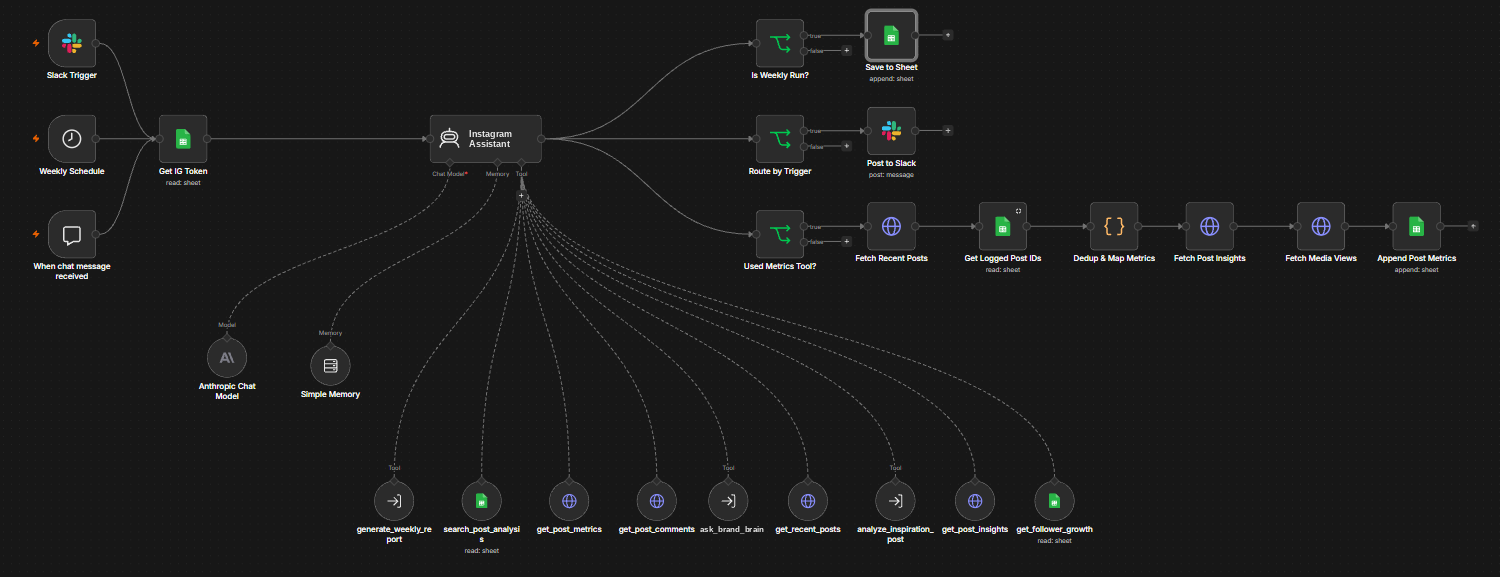Open the Fetch Media Views node

(1321, 227)
